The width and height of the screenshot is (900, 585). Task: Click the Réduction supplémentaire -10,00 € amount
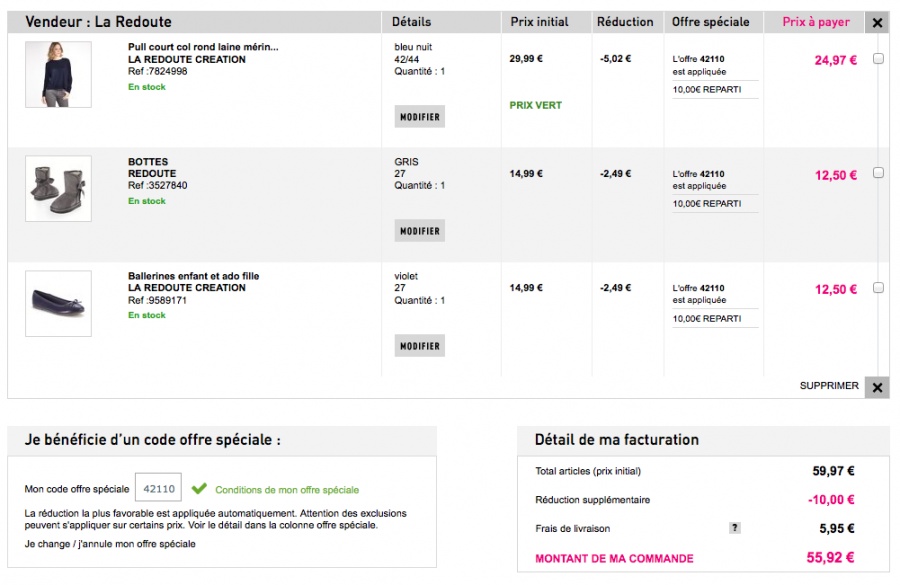(x=831, y=500)
